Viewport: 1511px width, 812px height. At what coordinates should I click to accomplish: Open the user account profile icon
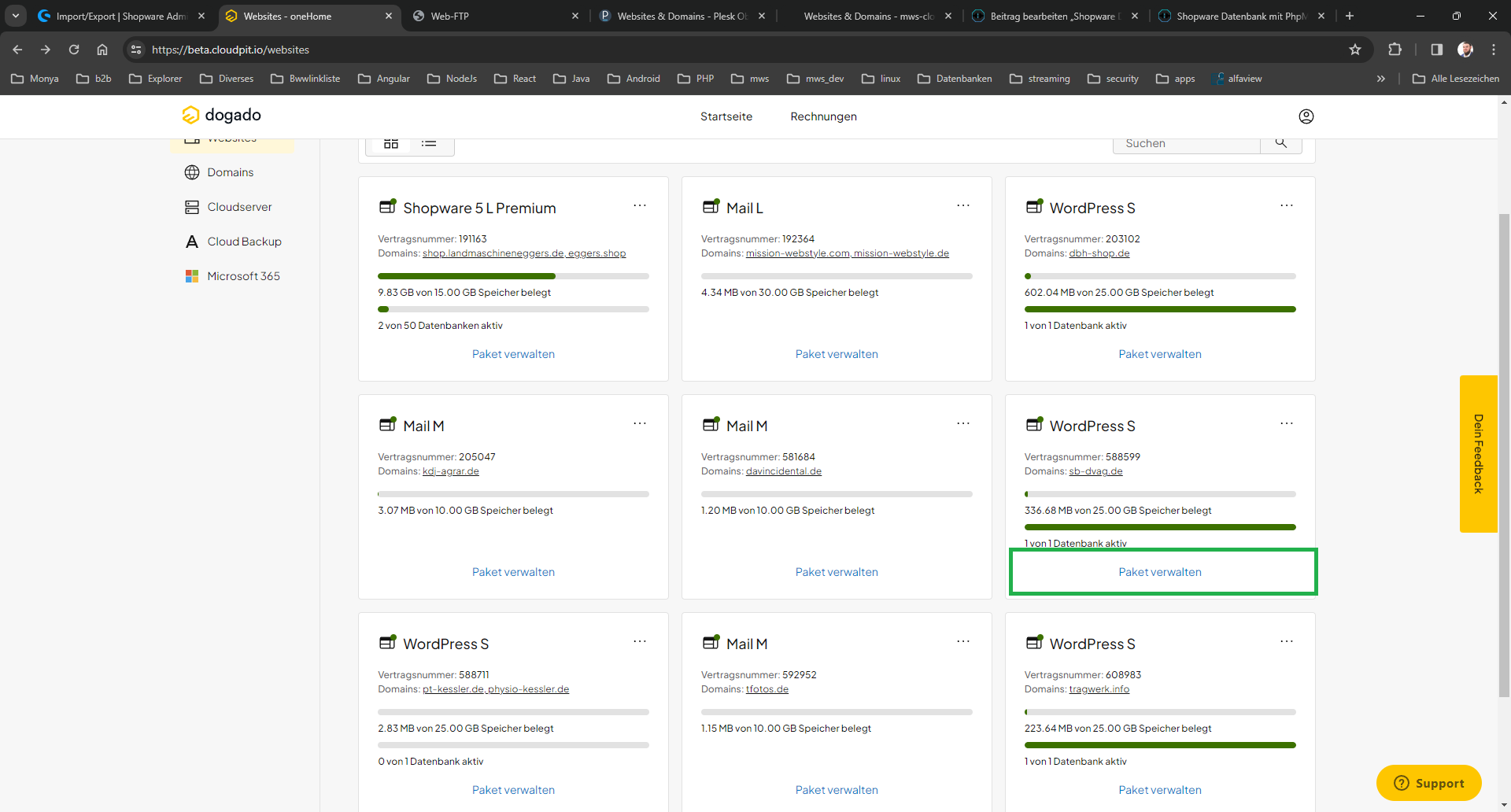click(x=1306, y=116)
